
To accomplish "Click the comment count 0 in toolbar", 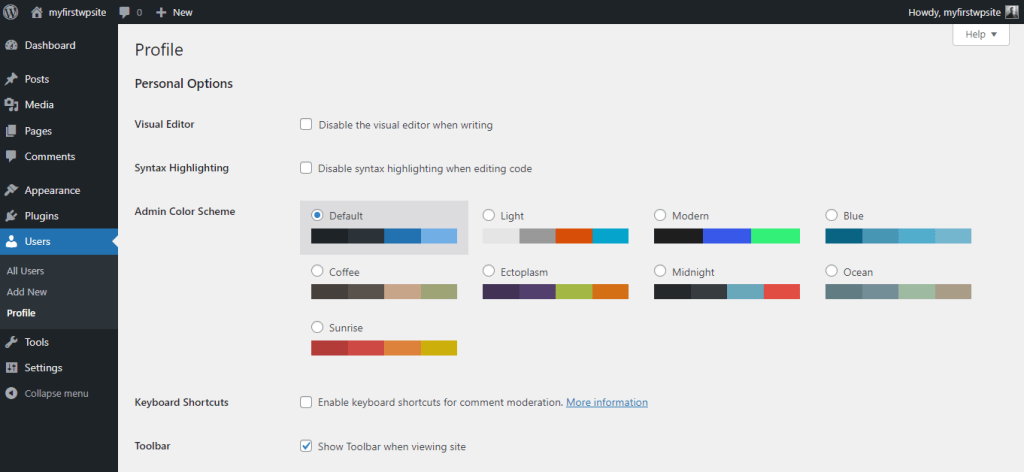I will [x=139, y=12].
